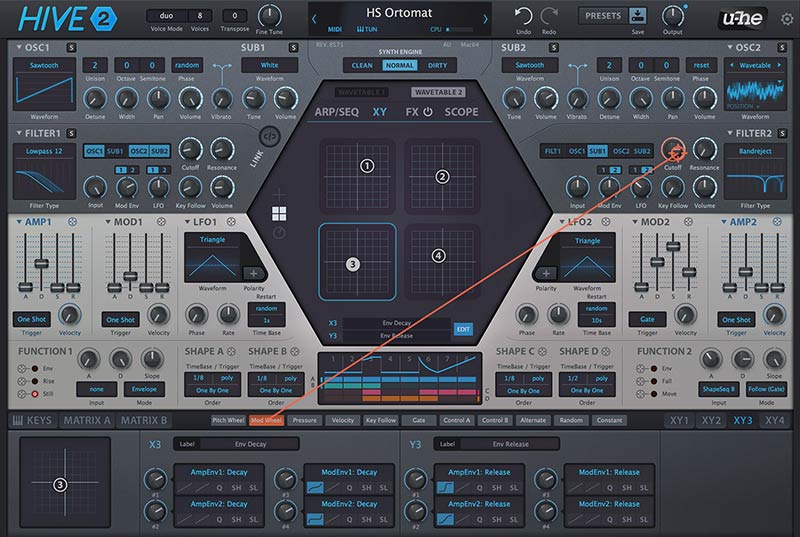Image resolution: width=800 pixels, height=537 pixels.
Task: Click the LFO1 polarity plus button
Action: [x=253, y=274]
